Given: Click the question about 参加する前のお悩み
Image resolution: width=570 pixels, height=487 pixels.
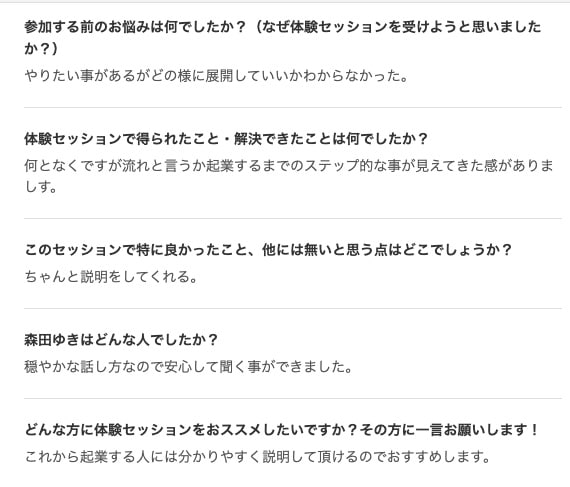Looking at the screenshot, I should [283, 37].
